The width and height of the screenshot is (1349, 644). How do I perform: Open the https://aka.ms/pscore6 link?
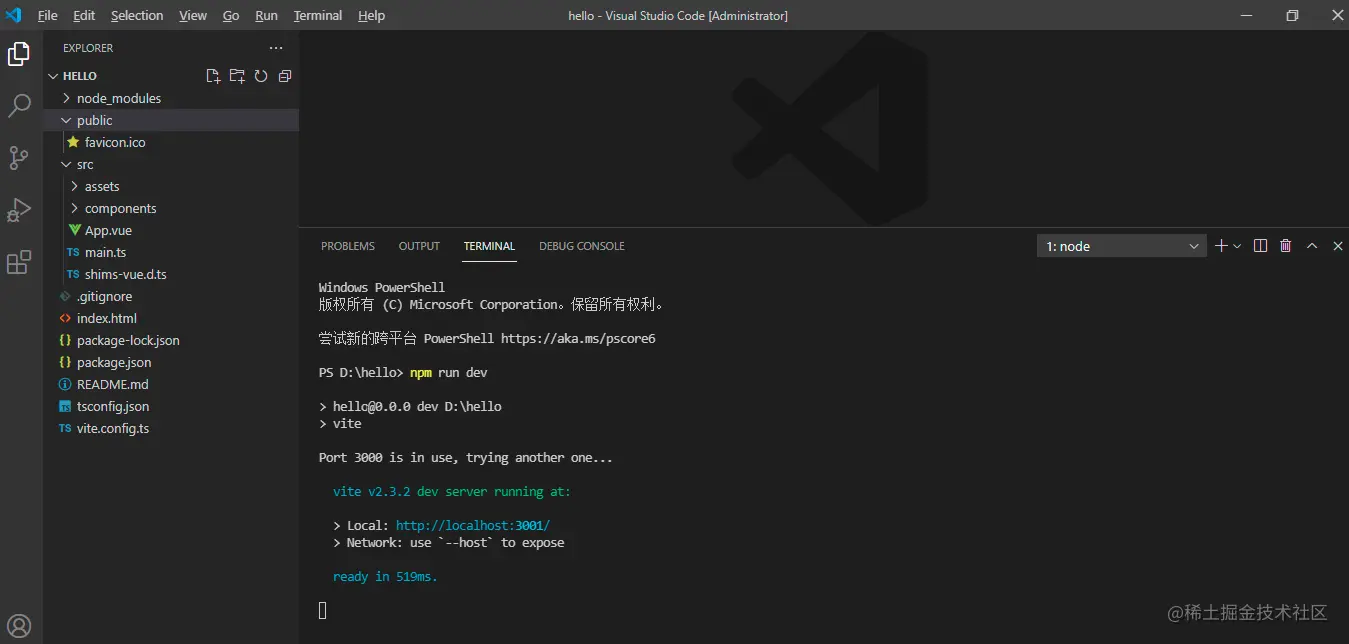pyautogui.click(x=578, y=338)
